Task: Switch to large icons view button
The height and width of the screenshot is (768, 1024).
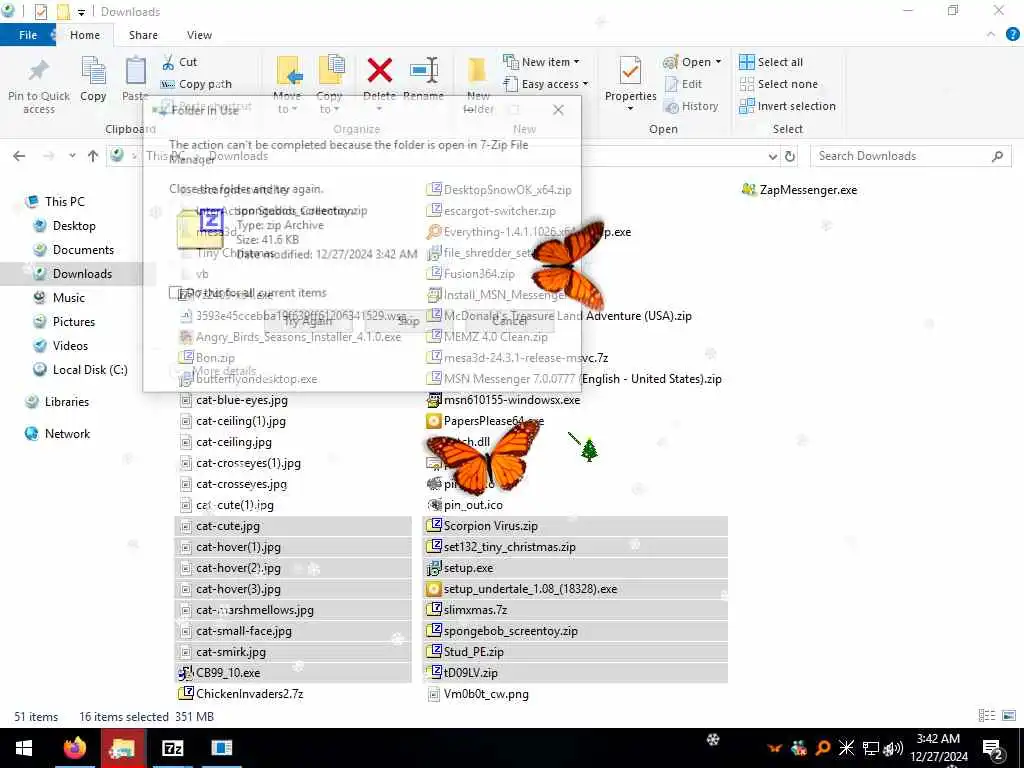Action: (1009, 716)
